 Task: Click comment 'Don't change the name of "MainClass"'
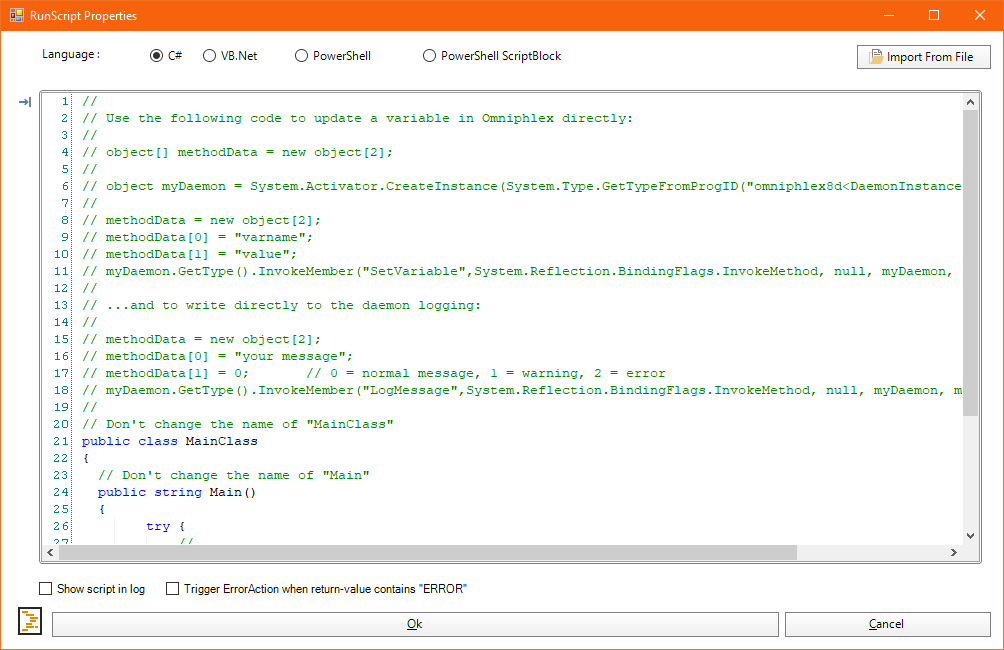238,424
